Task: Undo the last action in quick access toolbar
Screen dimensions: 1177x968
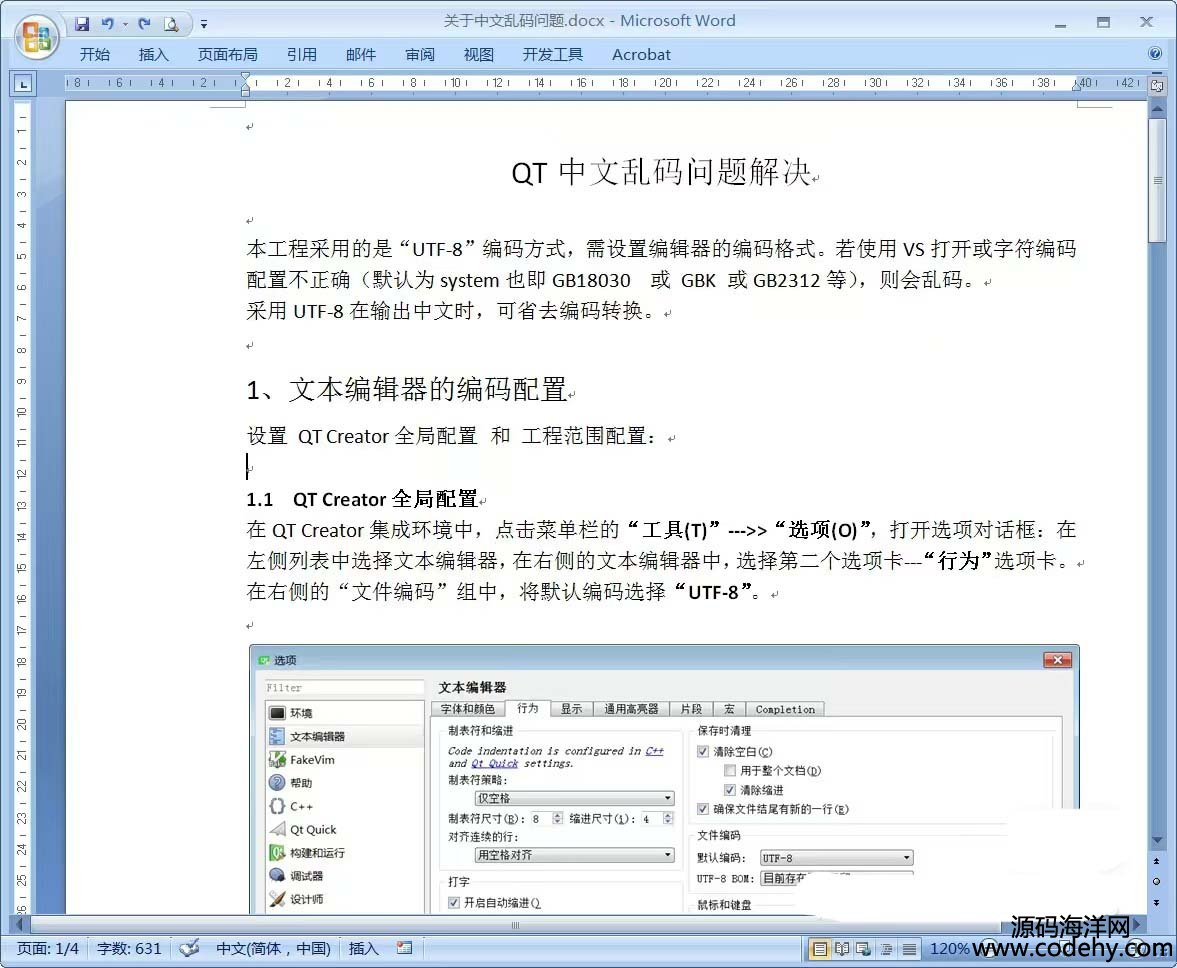Action: 107,24
